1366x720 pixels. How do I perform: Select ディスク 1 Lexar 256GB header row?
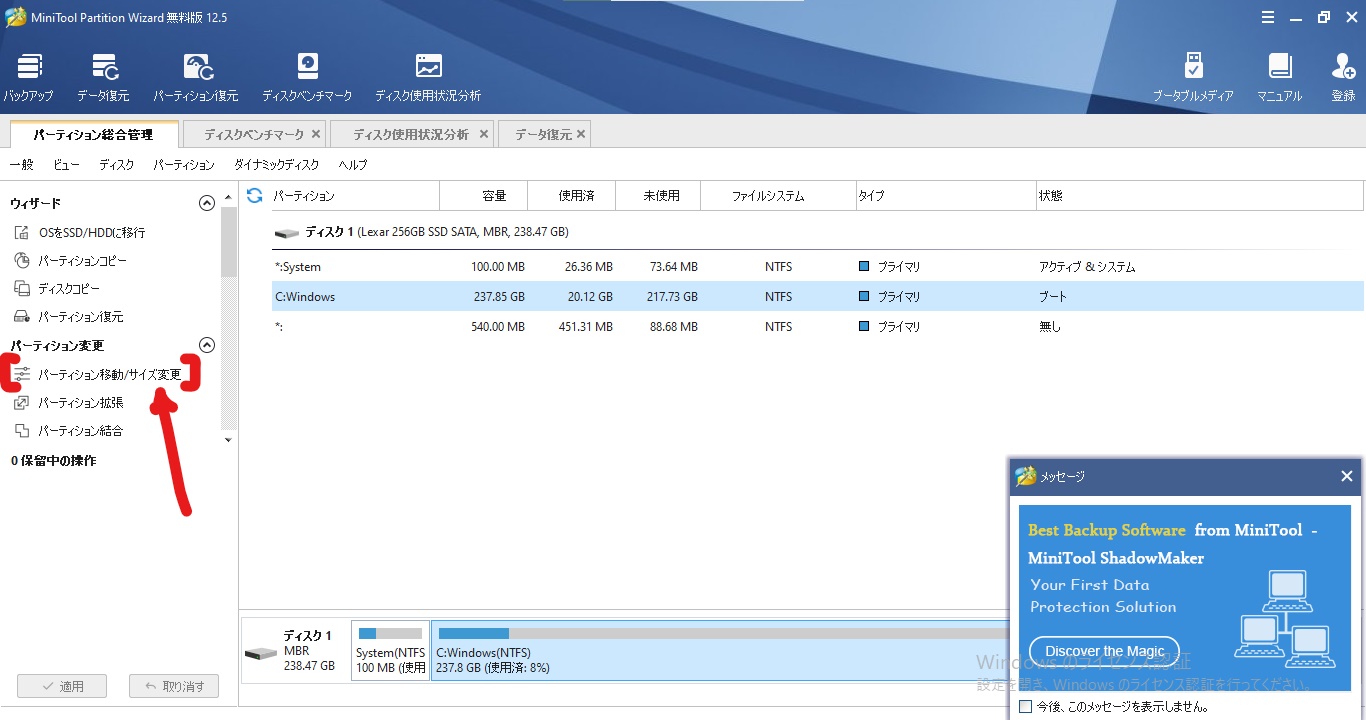818,232
